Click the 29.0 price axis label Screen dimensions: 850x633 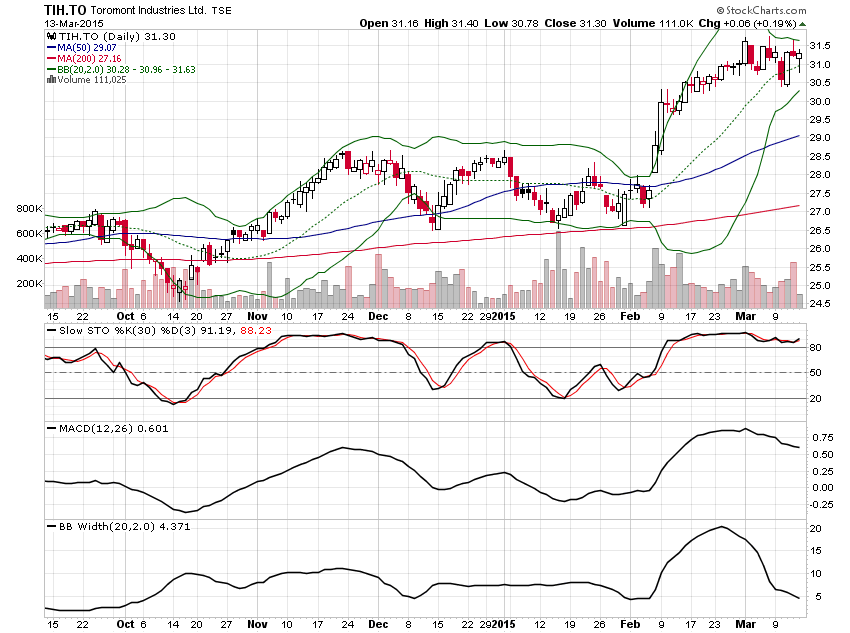pos(820,138)
